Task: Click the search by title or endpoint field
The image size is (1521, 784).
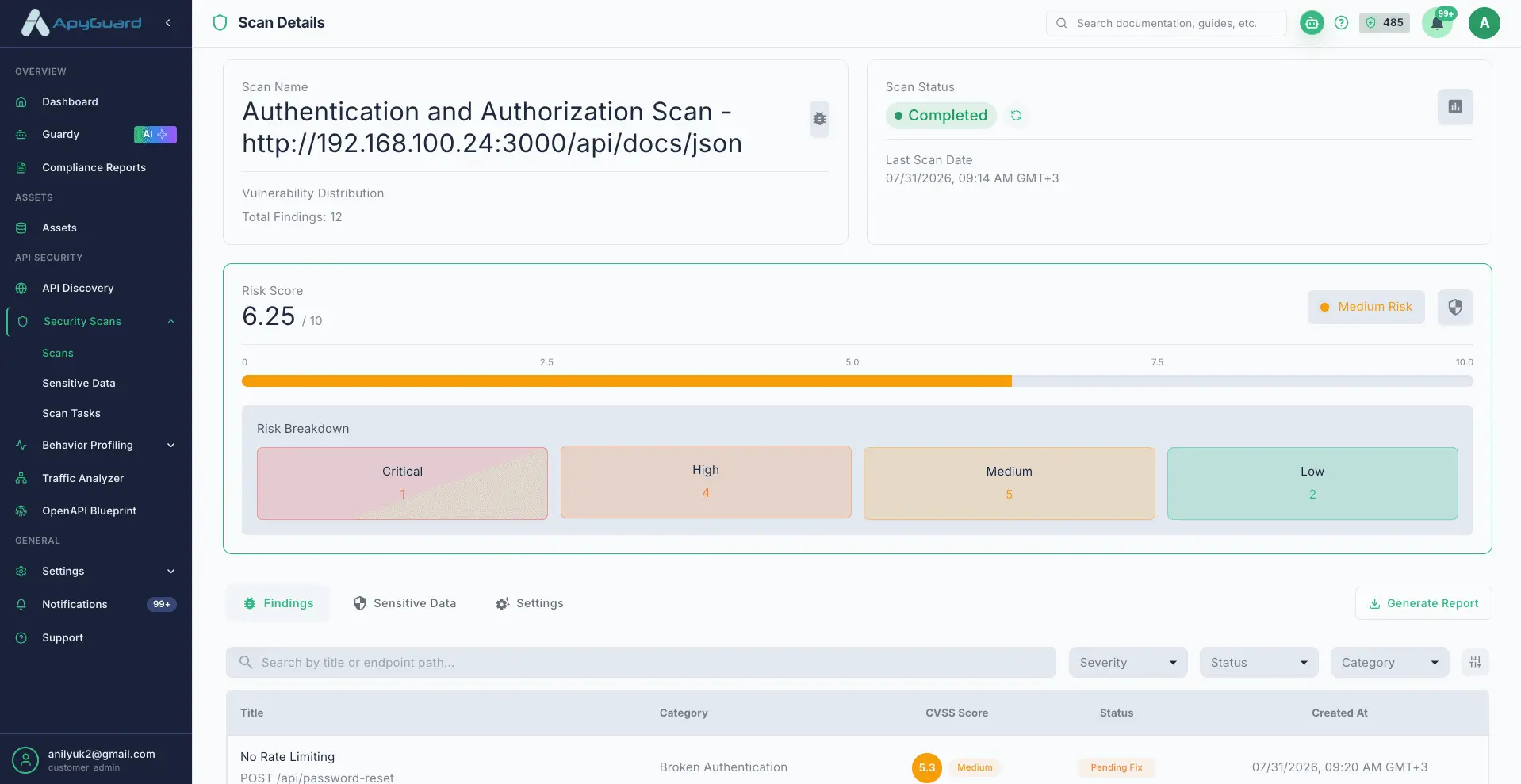Action: pyautogui.click(x=641, y=663)
